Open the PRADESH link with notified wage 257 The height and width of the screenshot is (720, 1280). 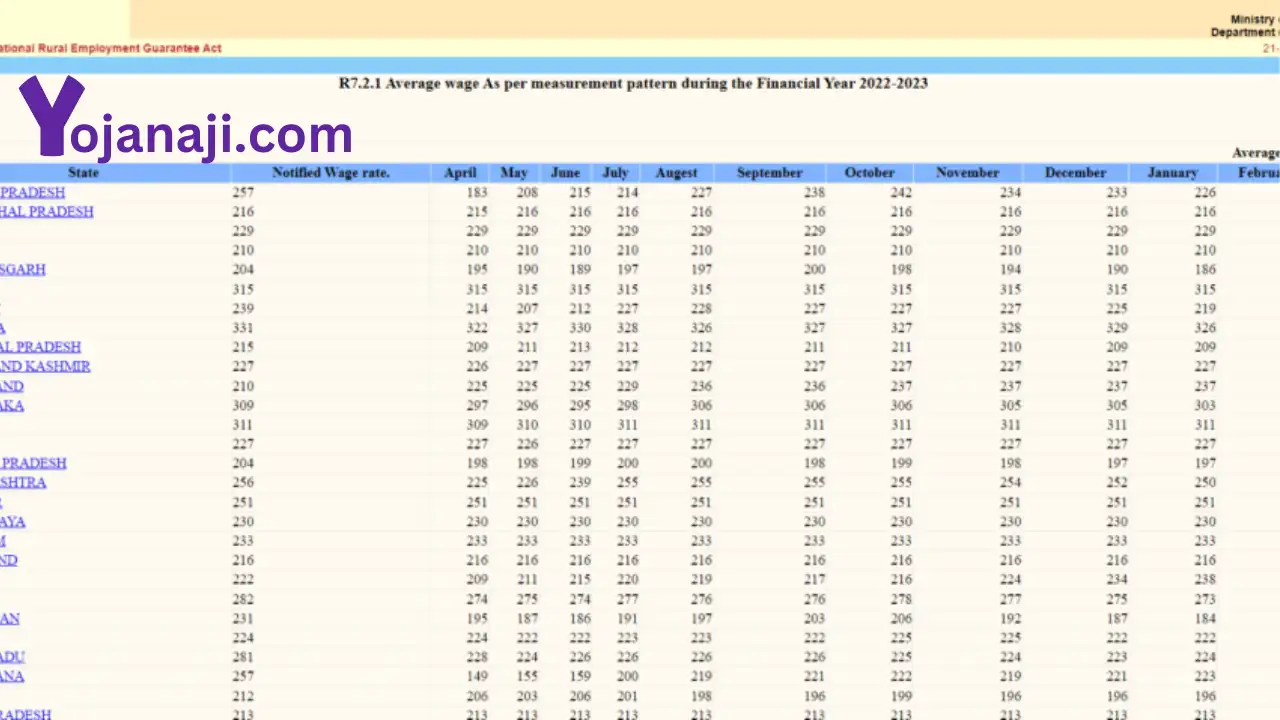[x=33, y=193]
